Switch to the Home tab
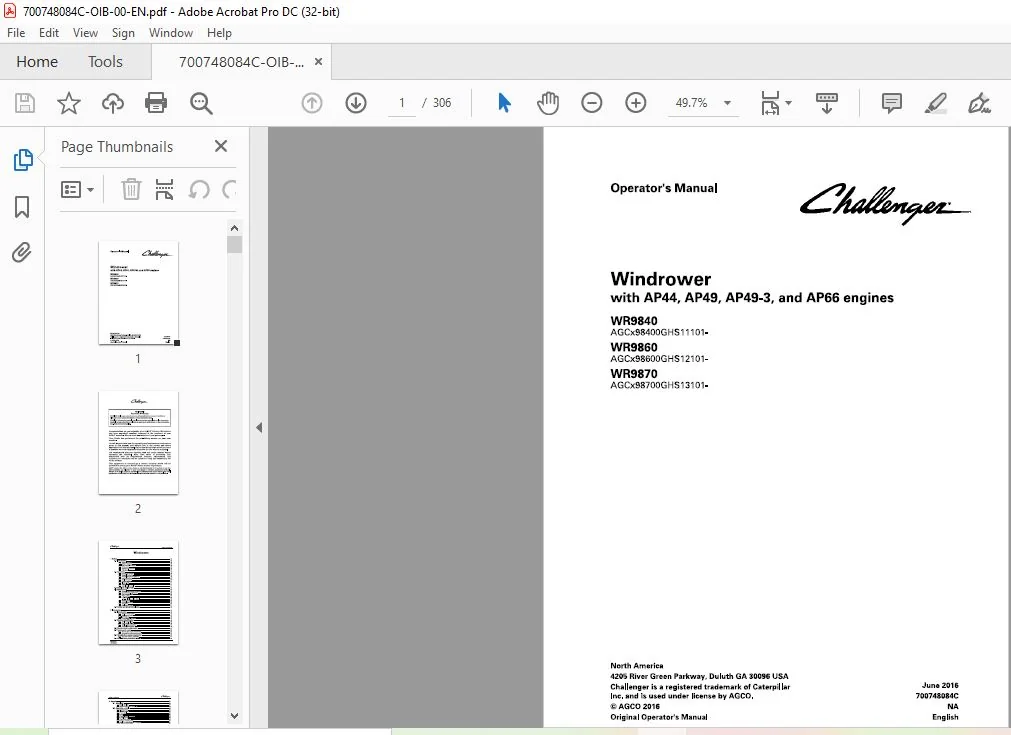The width and height of the screenshot is (1011, 735). pyautogui.click(x=37, y=62)
